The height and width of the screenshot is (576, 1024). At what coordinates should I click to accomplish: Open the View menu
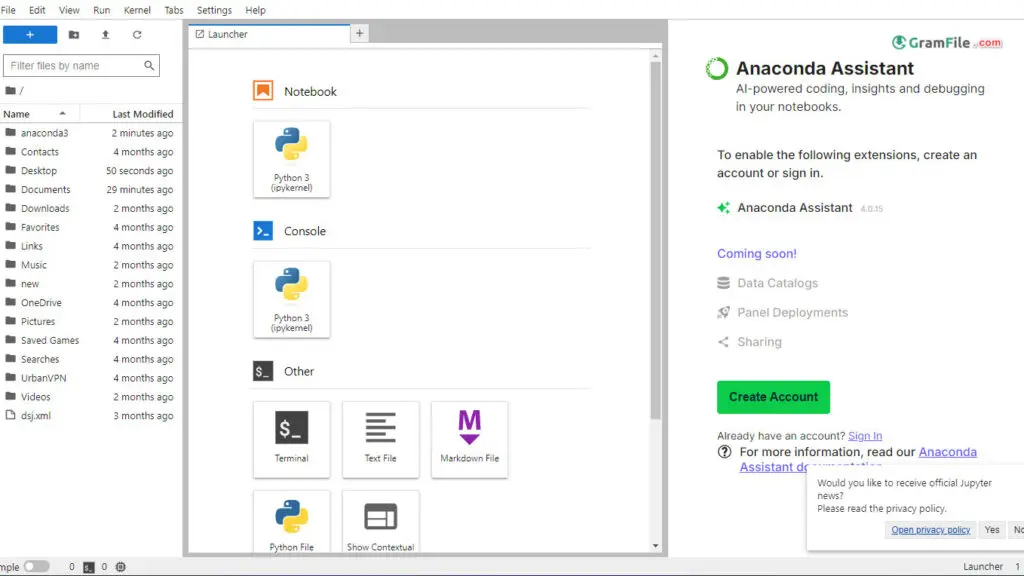click(69, 10)
